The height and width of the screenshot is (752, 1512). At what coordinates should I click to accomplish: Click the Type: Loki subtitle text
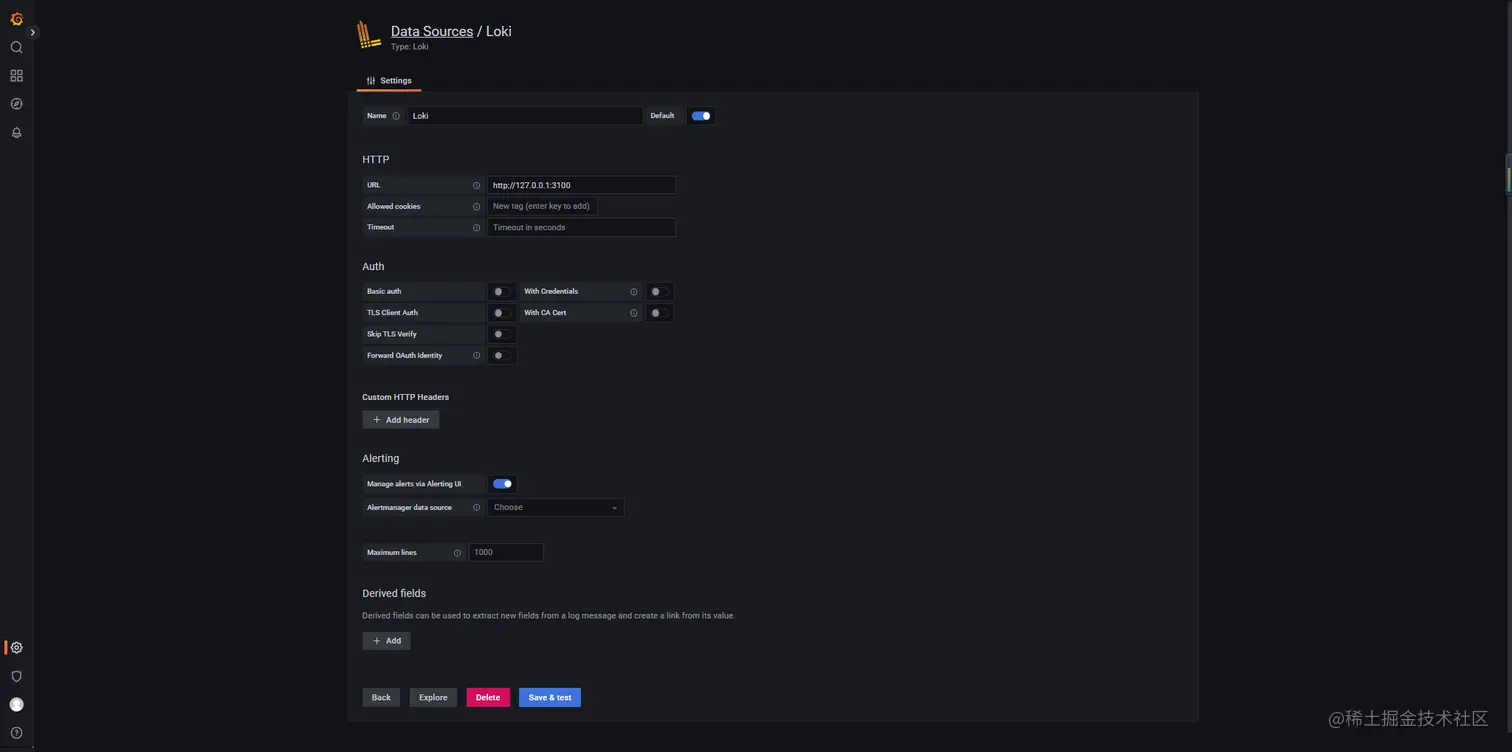click(410, 47)
